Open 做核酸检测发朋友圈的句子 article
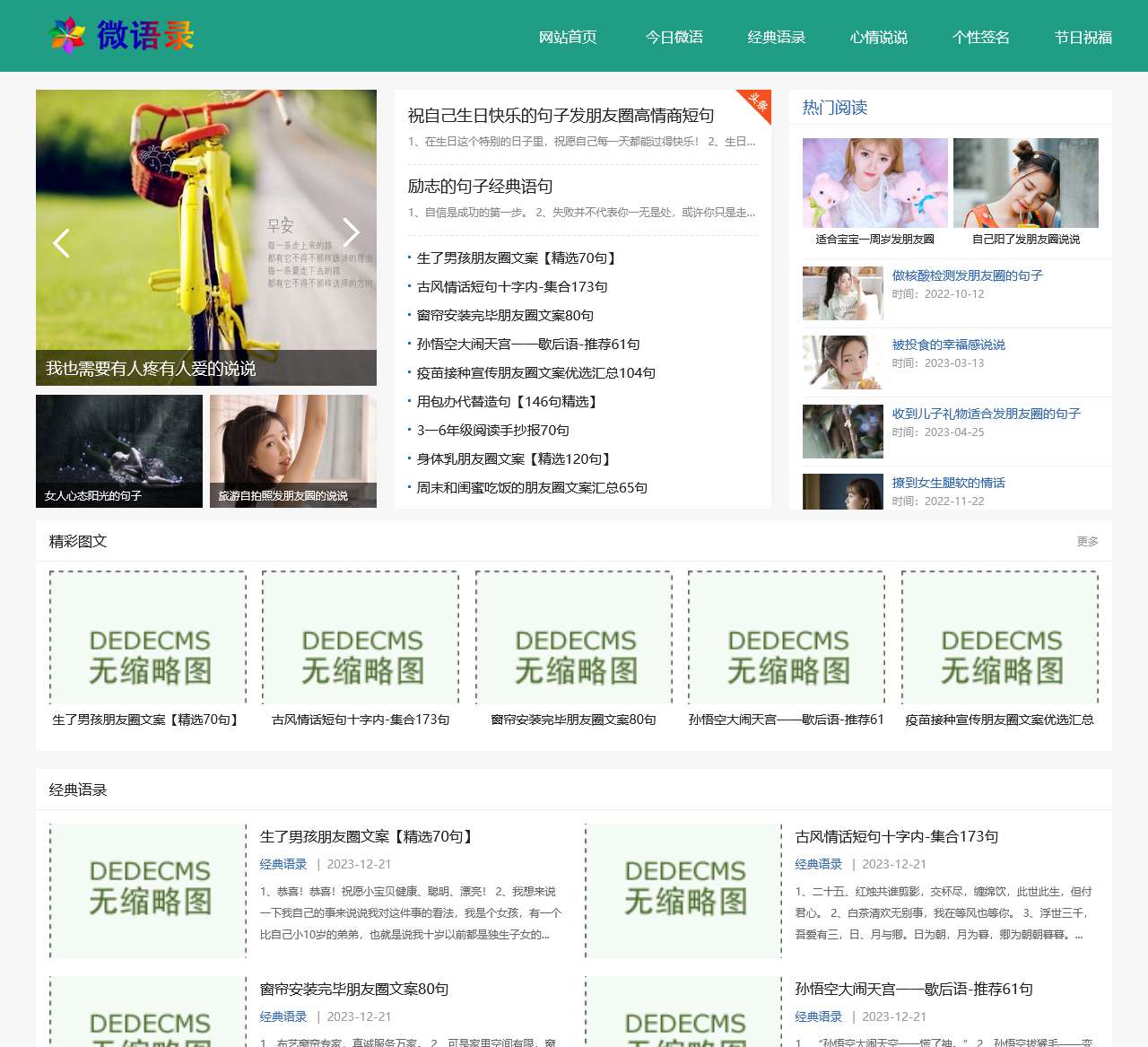1148x1047 pixels. pyautogui.click(x=966, y=275)
